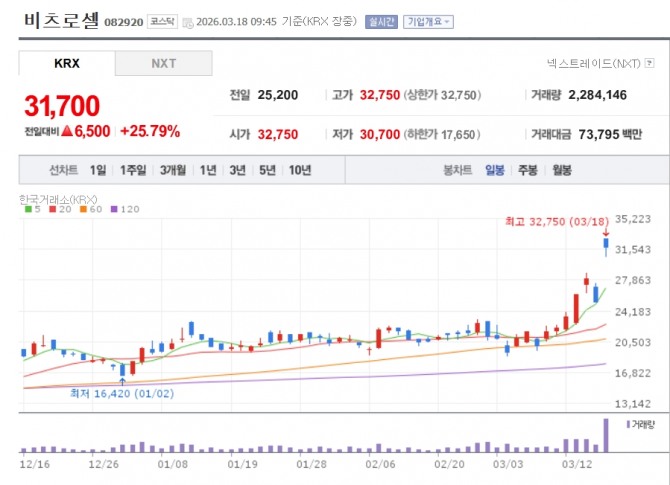
Task: Select the 3개월 line chart period
Action: click(173, 170)
